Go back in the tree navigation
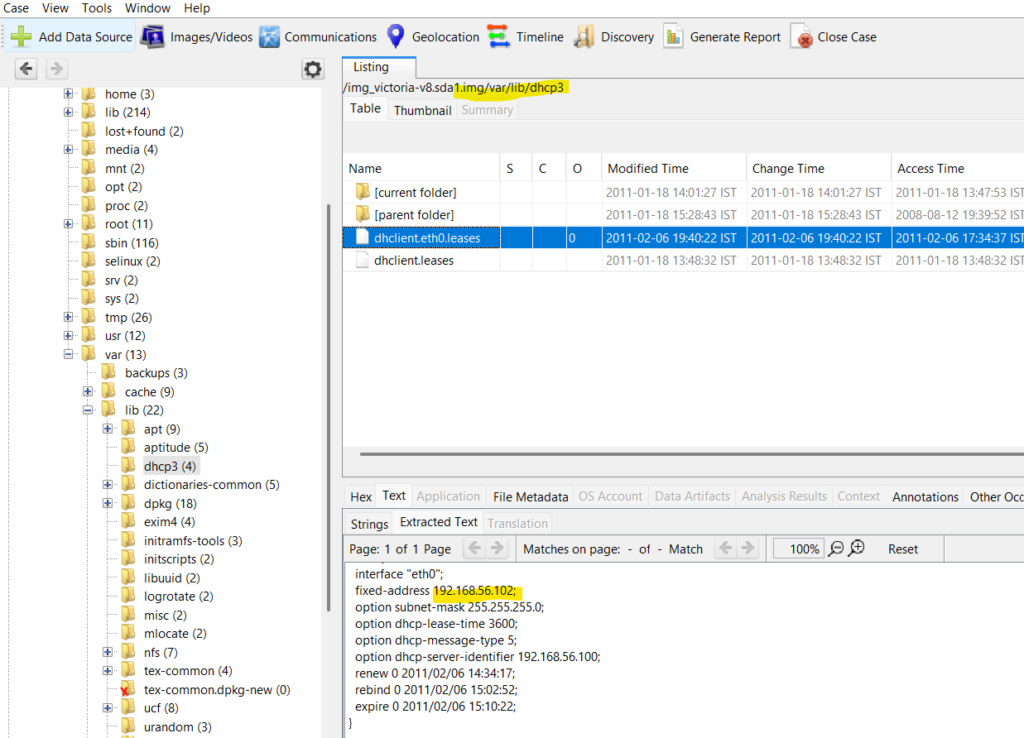 coord(26,69)
